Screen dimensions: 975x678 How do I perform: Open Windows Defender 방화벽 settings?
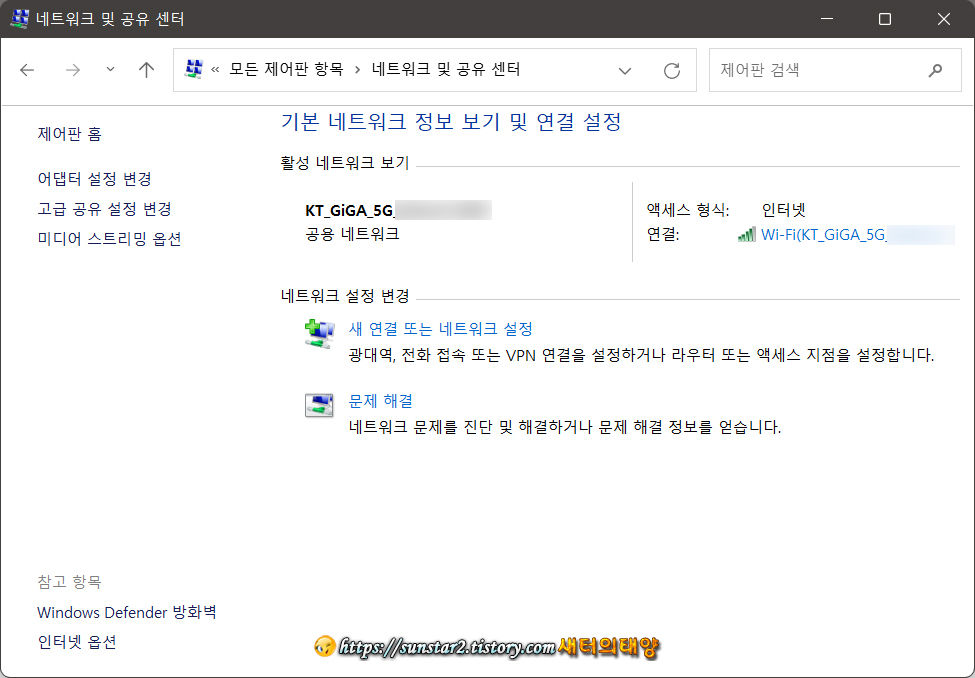pyautogui.click(x=125, y=612)
